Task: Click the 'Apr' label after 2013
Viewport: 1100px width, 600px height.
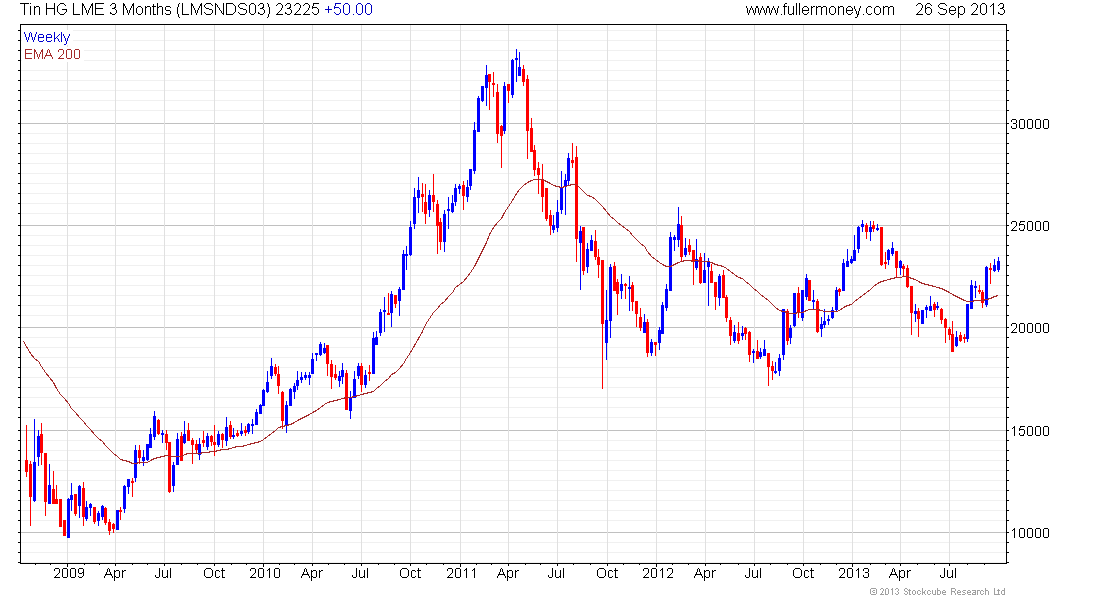Action: coord(900,574)
